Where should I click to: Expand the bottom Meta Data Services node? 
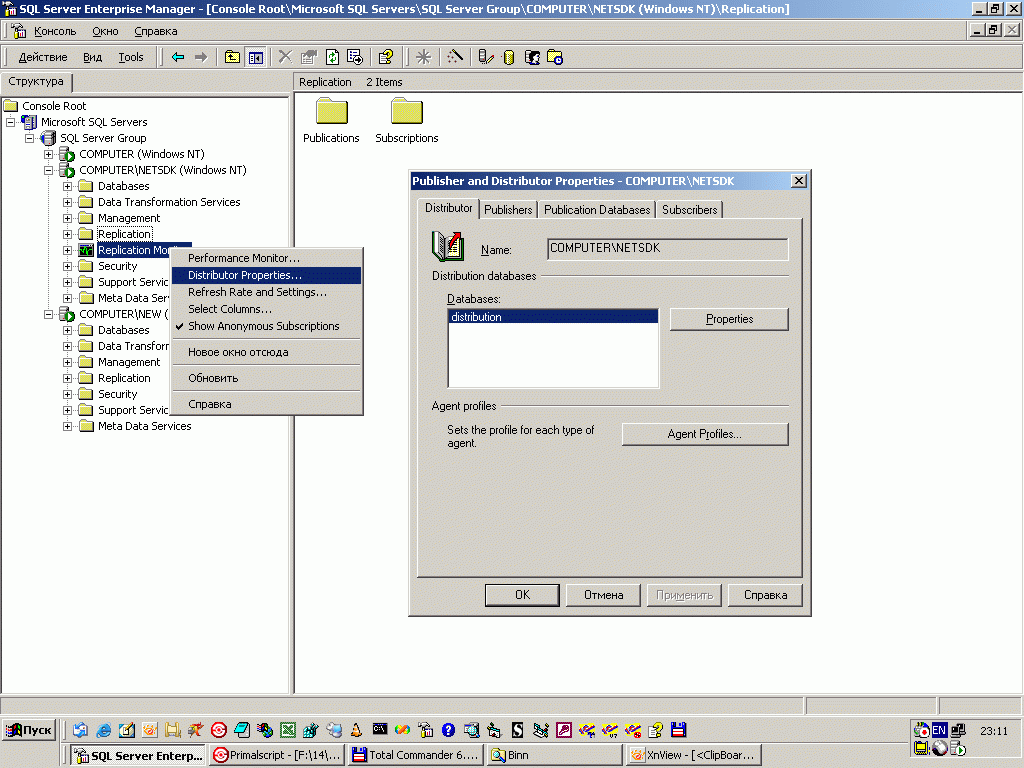click(67, 426)
